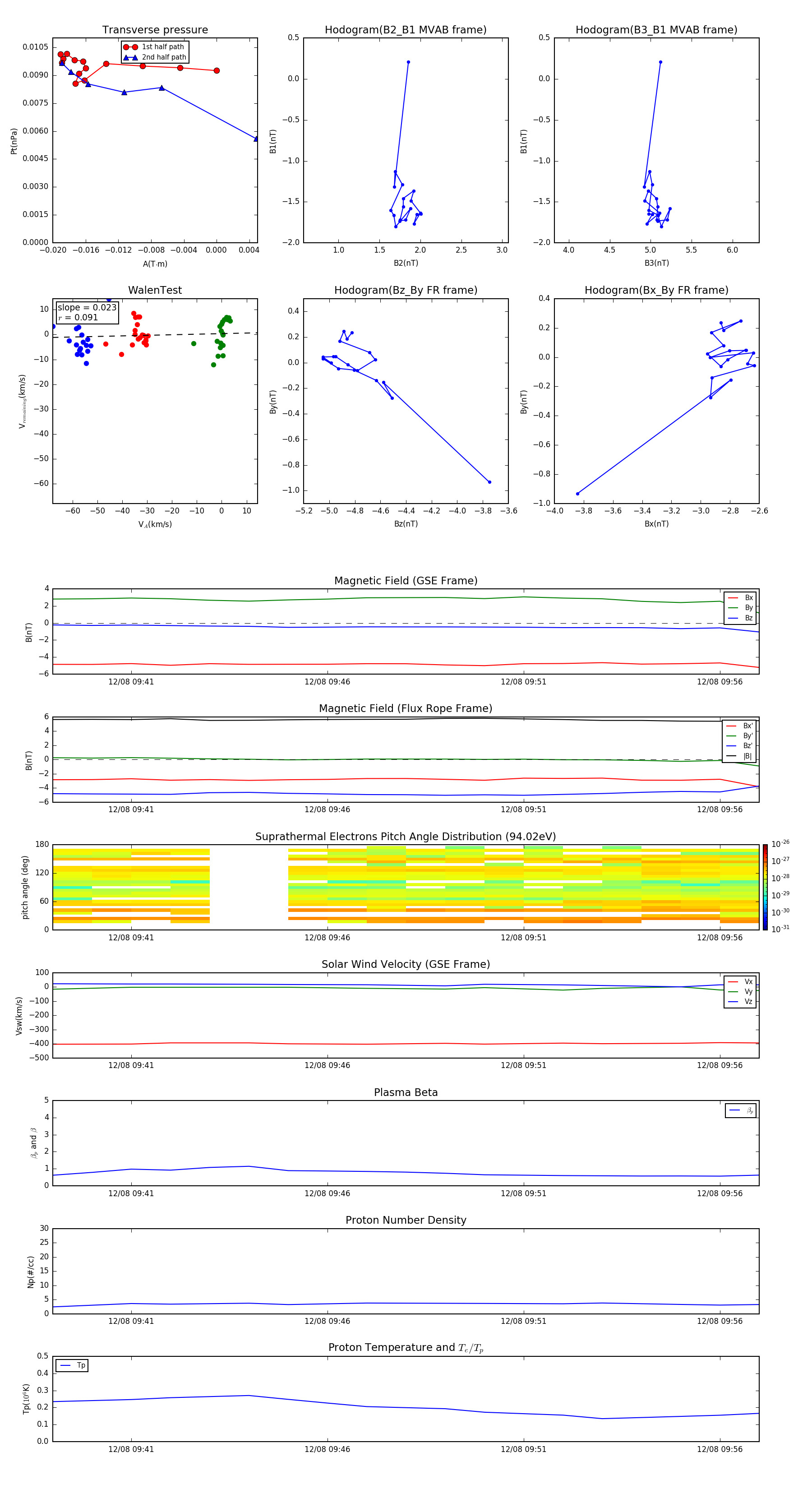The width and height of the screenshot is (812, 1489).
Task: Click the "Tp(10^6K)" y-axis label
Action: coord(26,1399)
